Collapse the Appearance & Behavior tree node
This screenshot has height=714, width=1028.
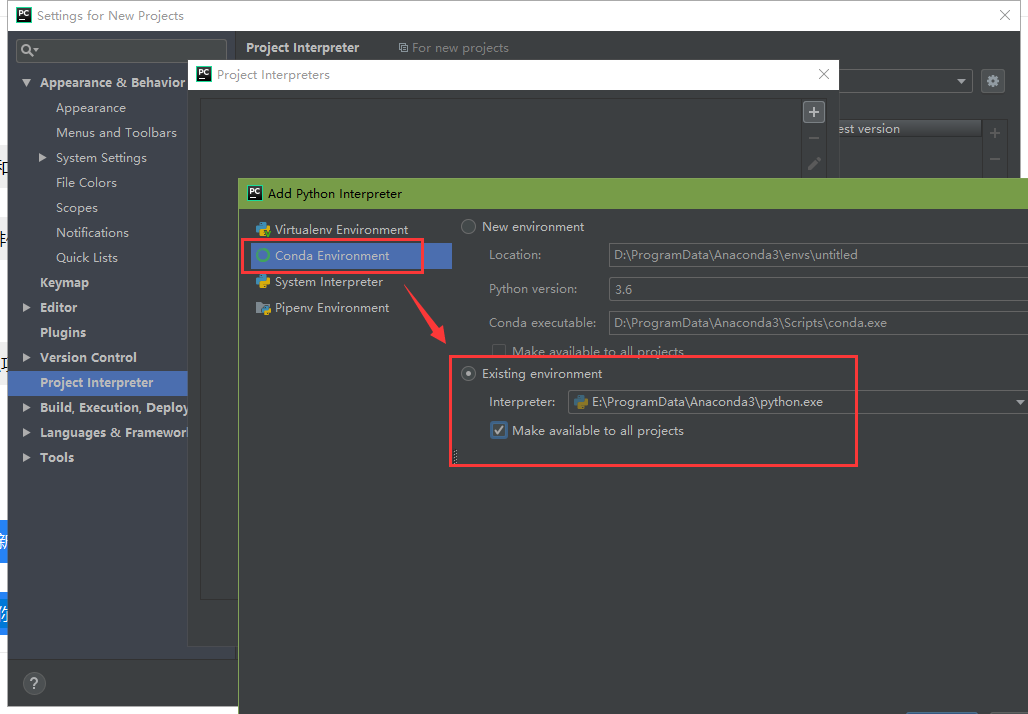pyautogui.click(x=26, y=83)
